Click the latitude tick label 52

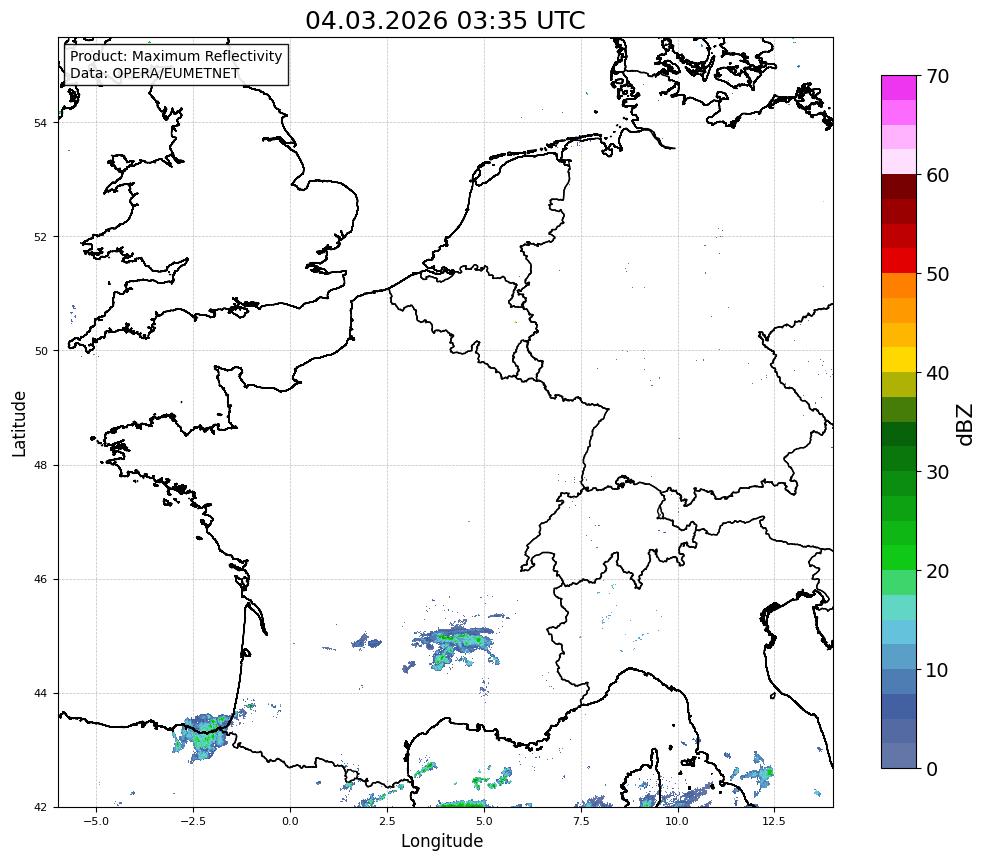40,237
